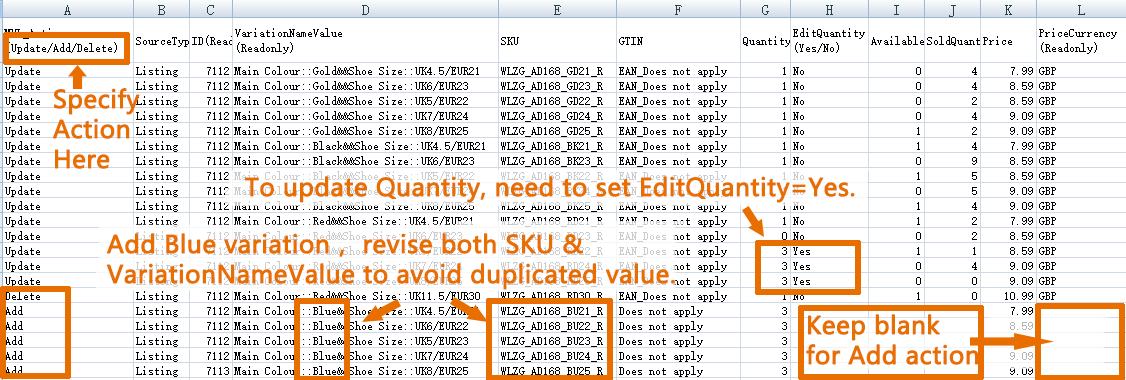The height and width of the screenshot is (380, 1126).
Task: Click SKU cell WLZG_AD168_GD21_R
Action: coord(556,71)
